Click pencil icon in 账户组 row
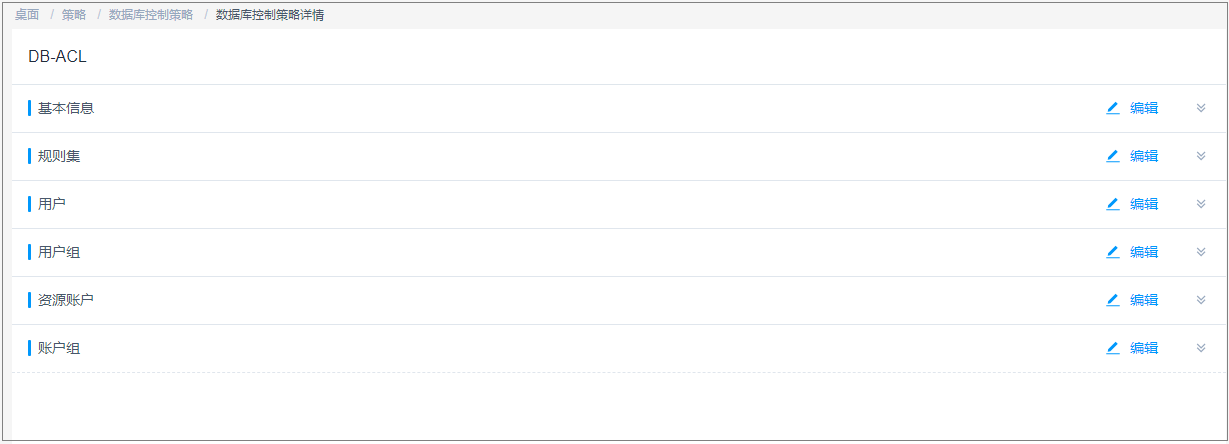 tap(1112, 348)
